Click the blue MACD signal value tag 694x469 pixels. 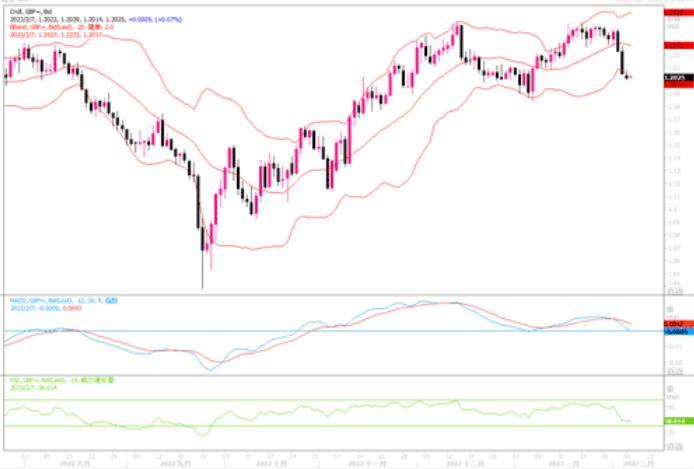pos(675,331)
